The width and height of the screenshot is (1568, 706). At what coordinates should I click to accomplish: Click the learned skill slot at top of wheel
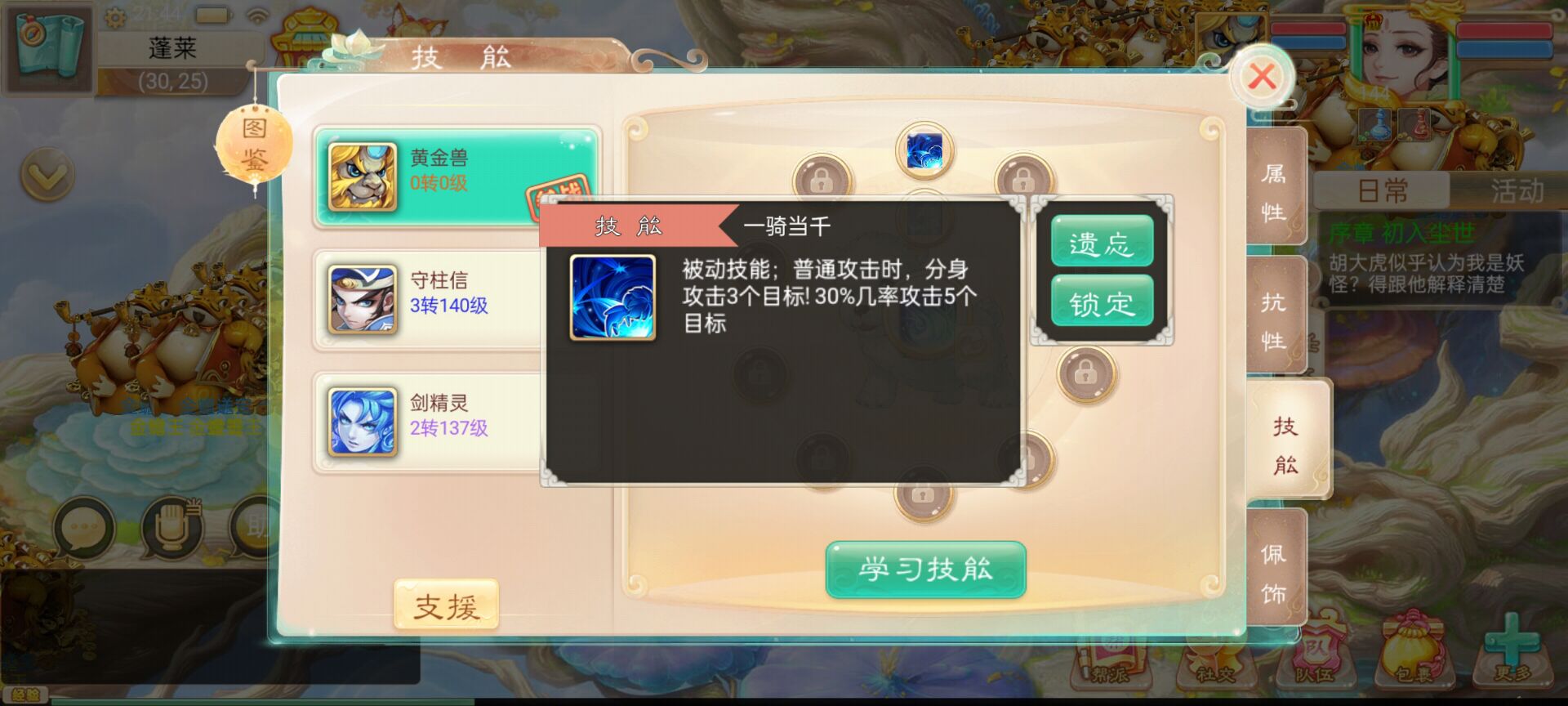click(x=924, y=150)
